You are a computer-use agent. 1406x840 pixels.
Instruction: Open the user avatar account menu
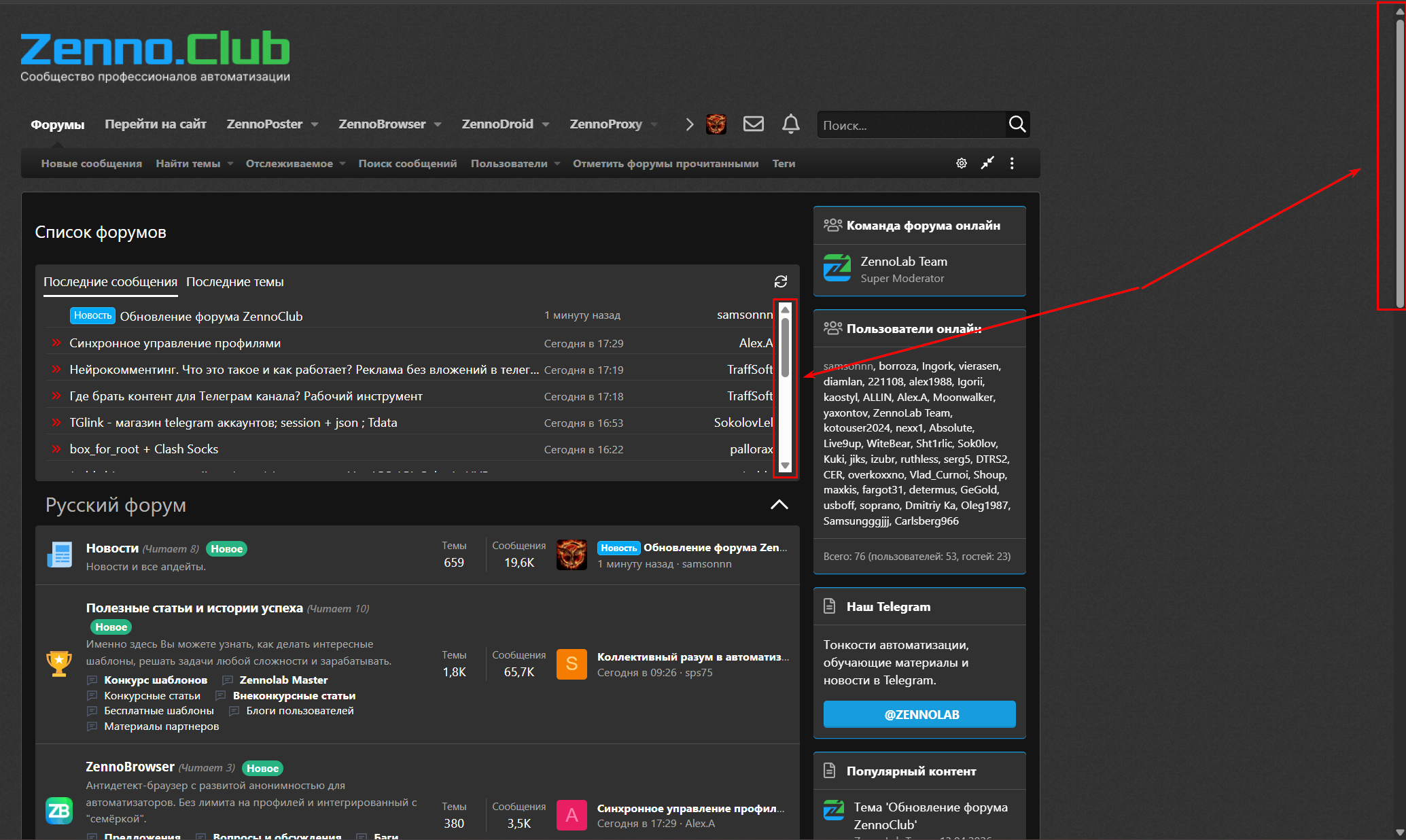pyautogui.click(x=716, y=124)
